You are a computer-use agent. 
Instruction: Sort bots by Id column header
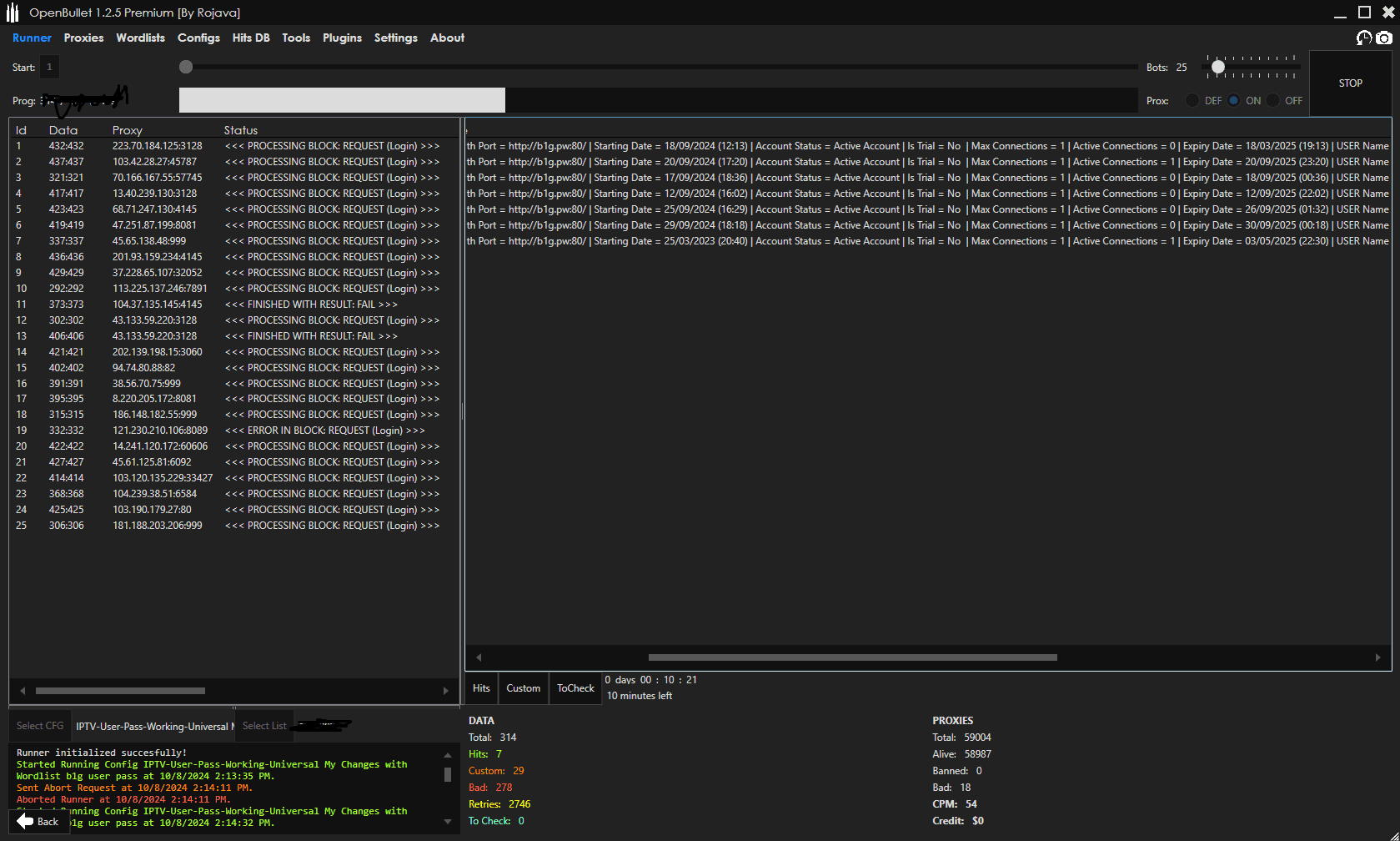(21, 130)
